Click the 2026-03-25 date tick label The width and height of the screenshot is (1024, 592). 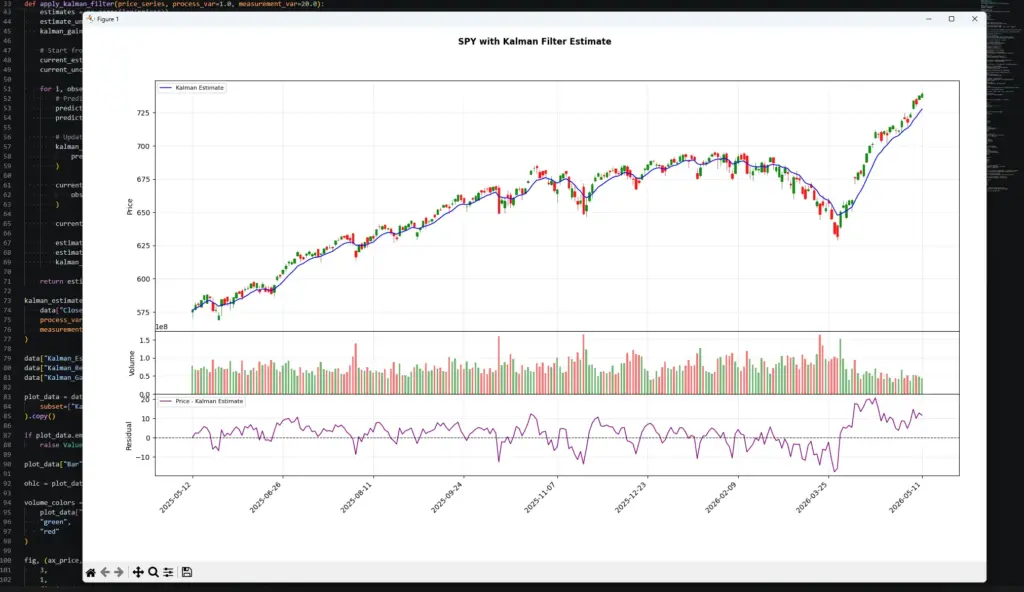click(812, 498)
